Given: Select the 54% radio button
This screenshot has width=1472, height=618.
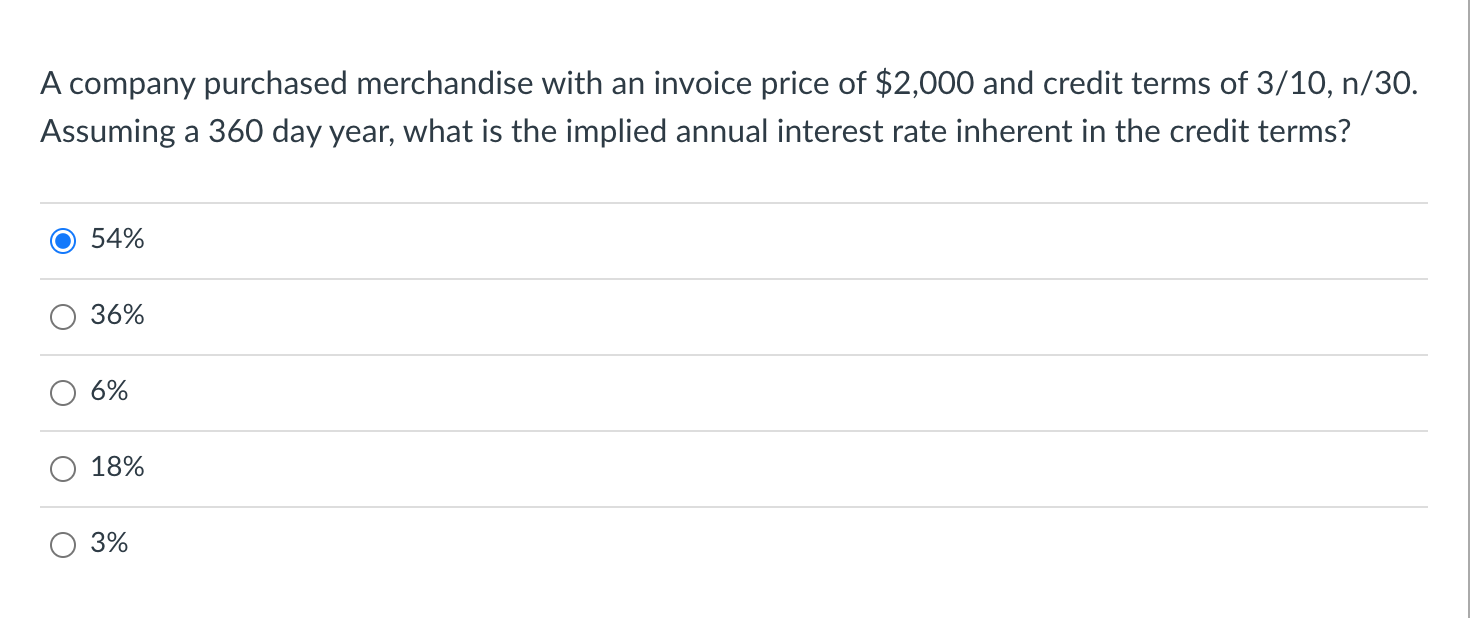Looking at the screenshot, I should tap(63, 241).
